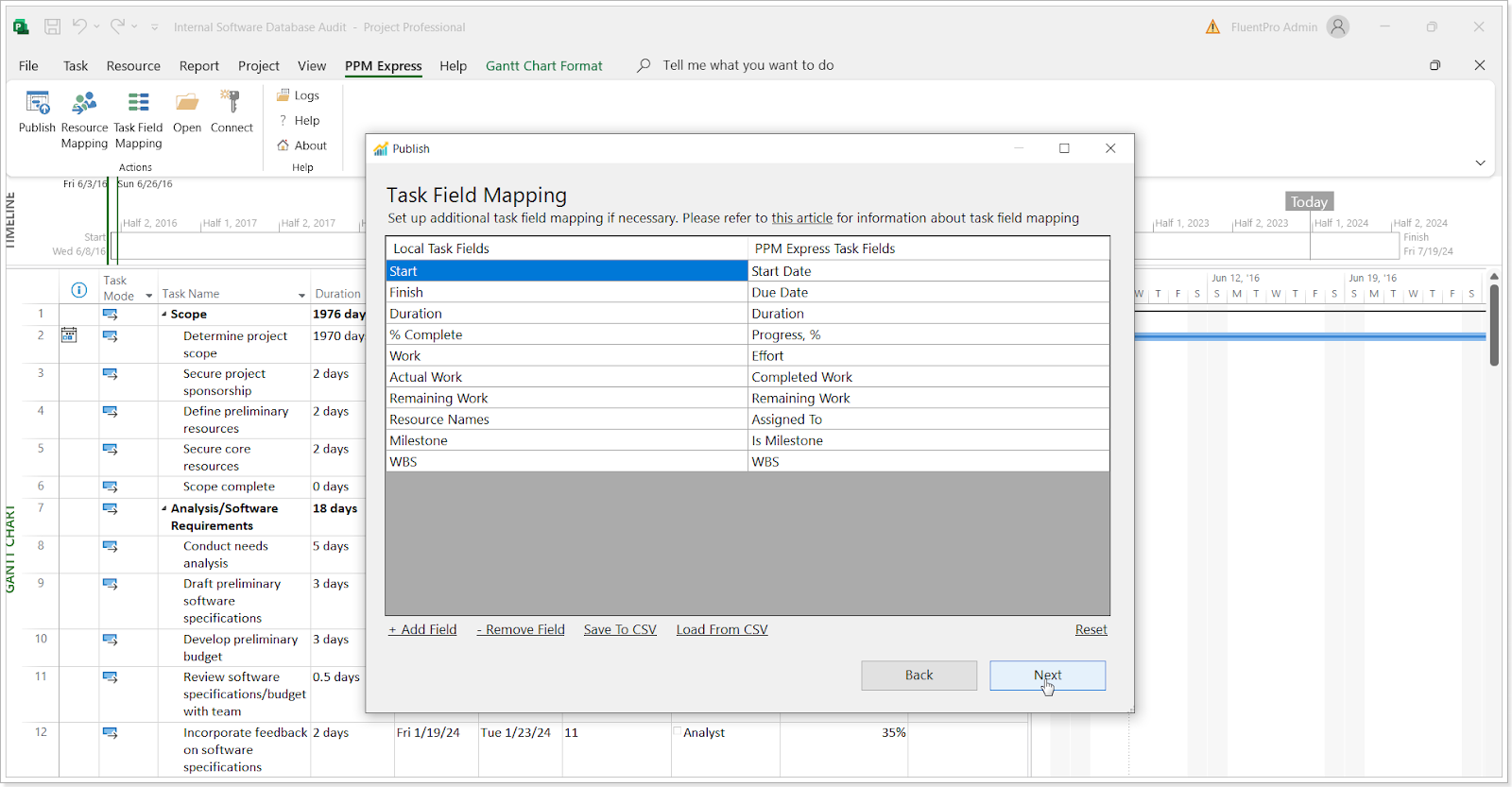
Task: Click the Undo arrow icon
Action: click(80, 26)
